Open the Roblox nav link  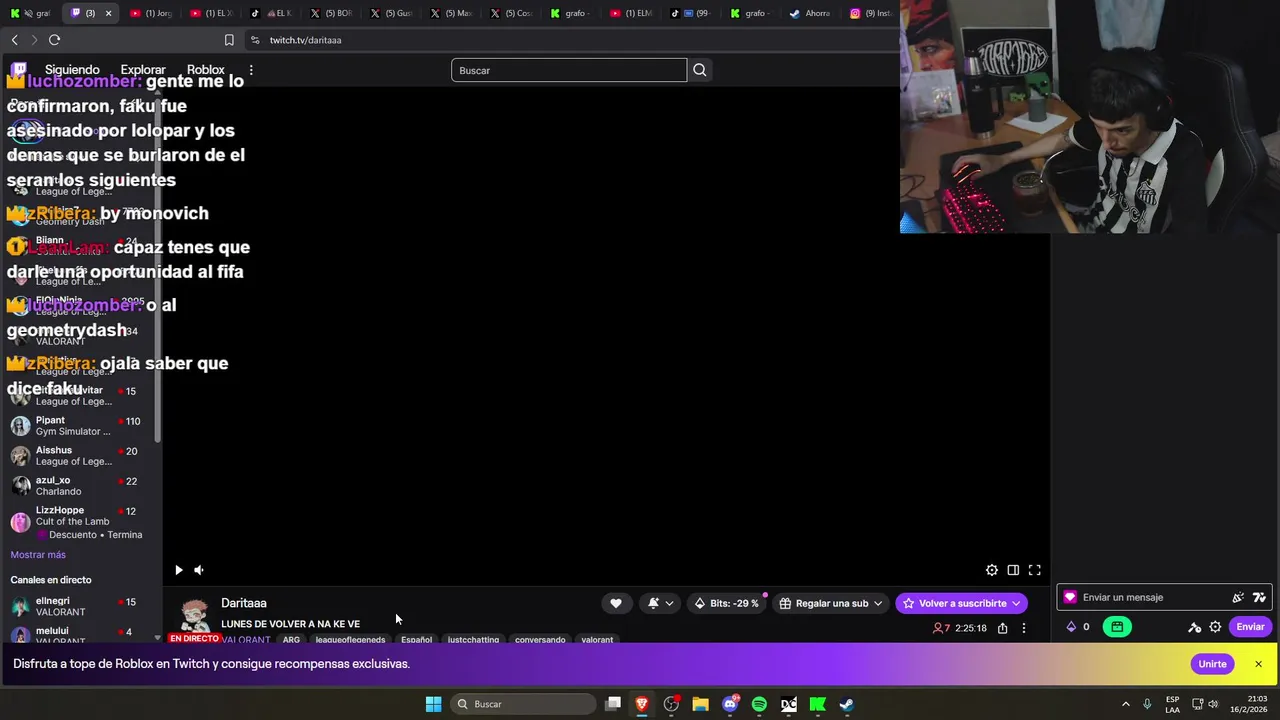pos(206,70)
